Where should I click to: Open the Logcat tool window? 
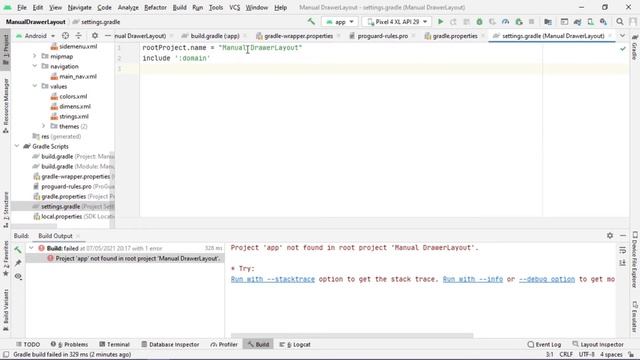[295, 344]
